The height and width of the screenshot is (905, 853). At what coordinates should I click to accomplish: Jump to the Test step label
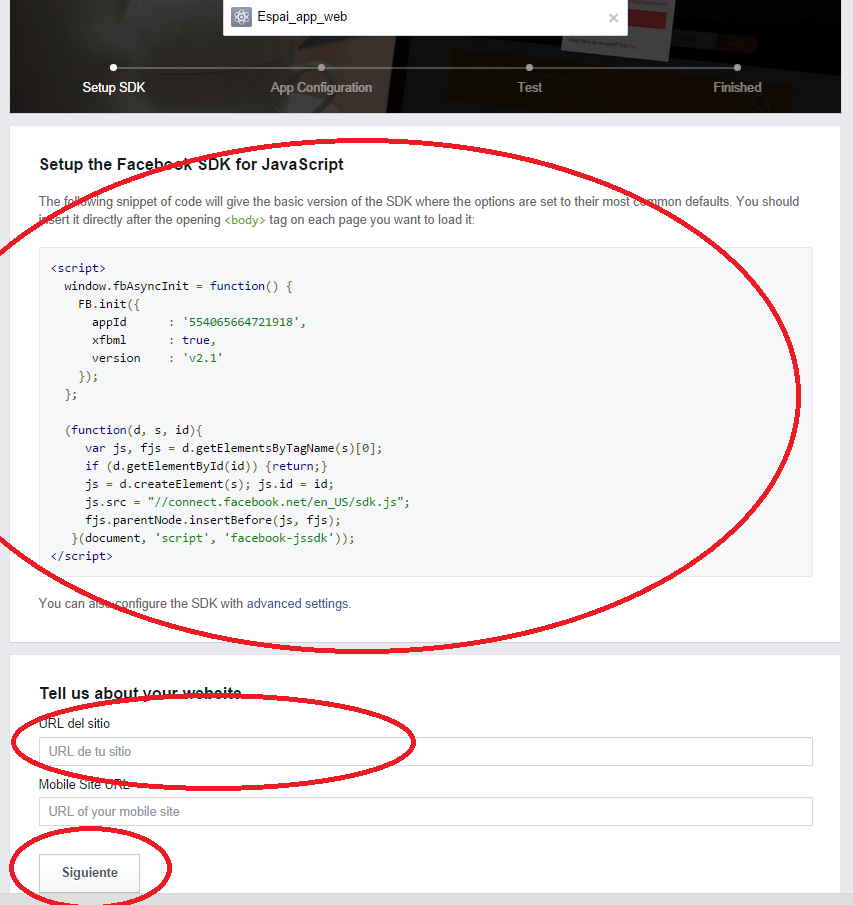[x=529, y=88]
